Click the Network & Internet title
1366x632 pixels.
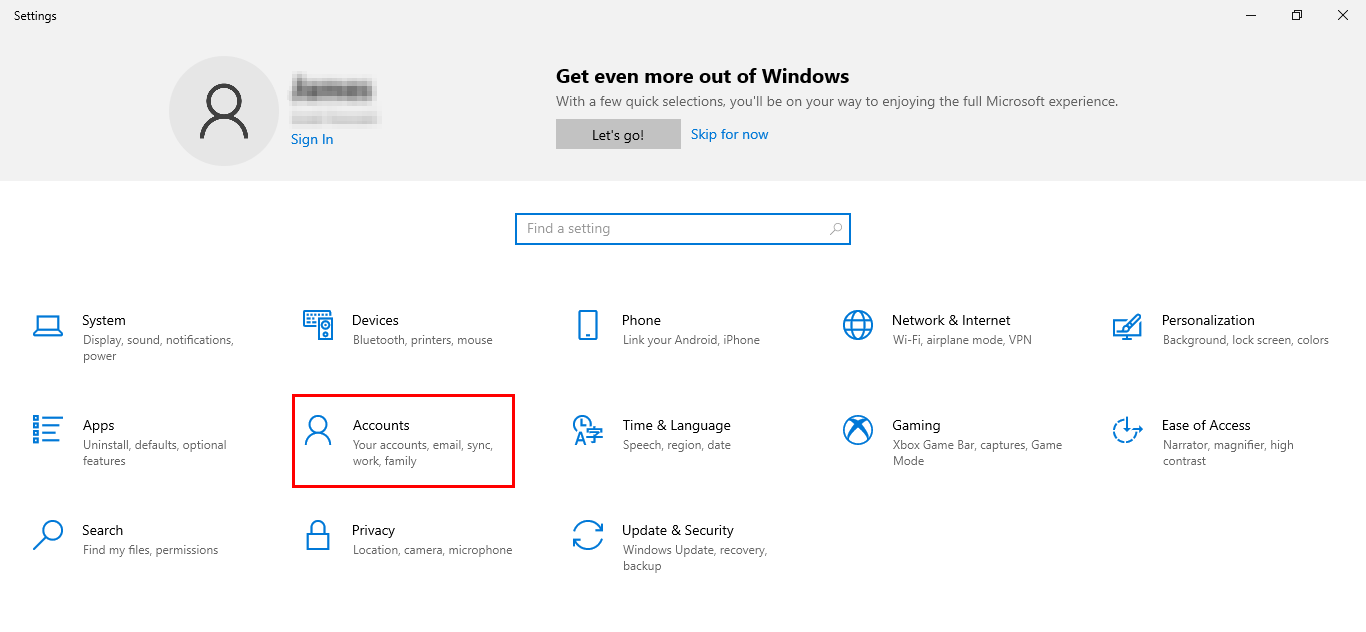(951, 320)
